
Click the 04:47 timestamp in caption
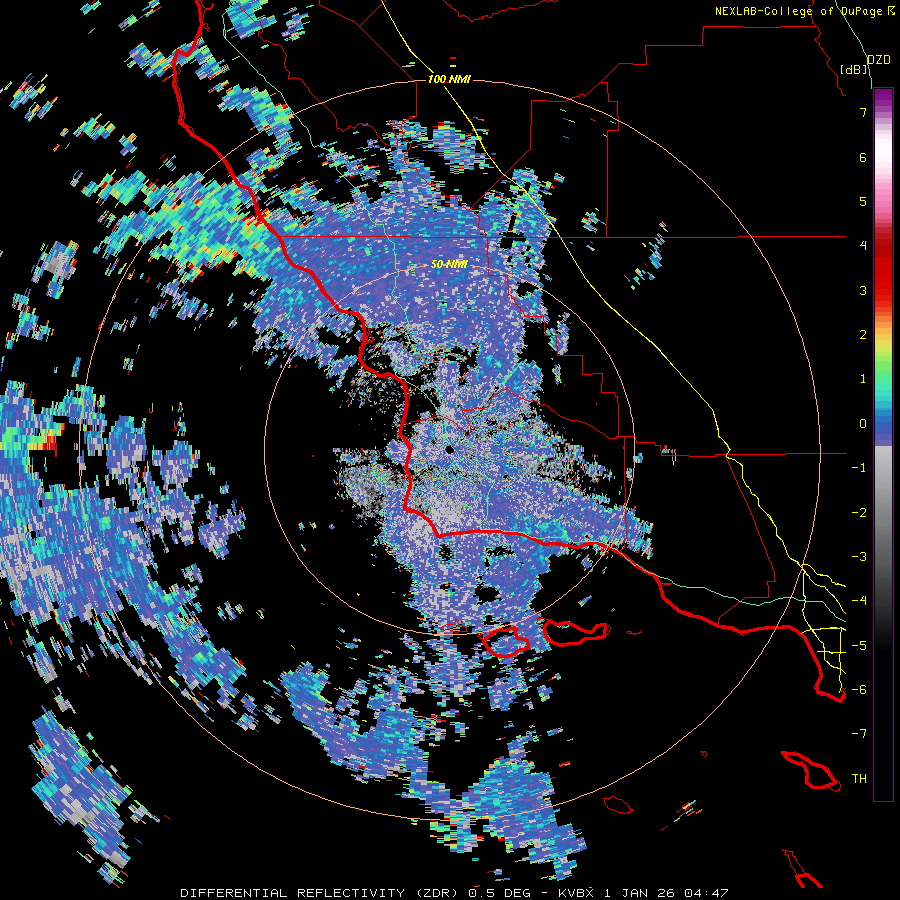coord(709,893)
